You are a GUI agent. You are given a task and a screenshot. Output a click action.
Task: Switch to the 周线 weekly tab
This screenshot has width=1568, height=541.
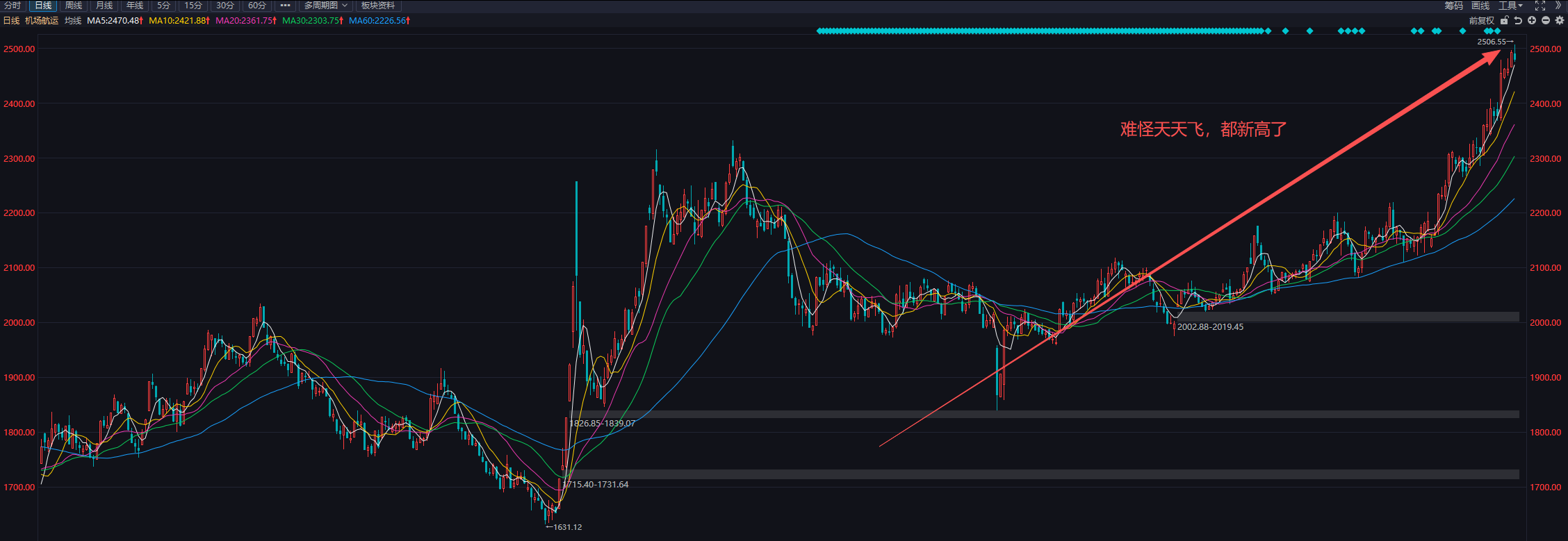click(74, 6)
